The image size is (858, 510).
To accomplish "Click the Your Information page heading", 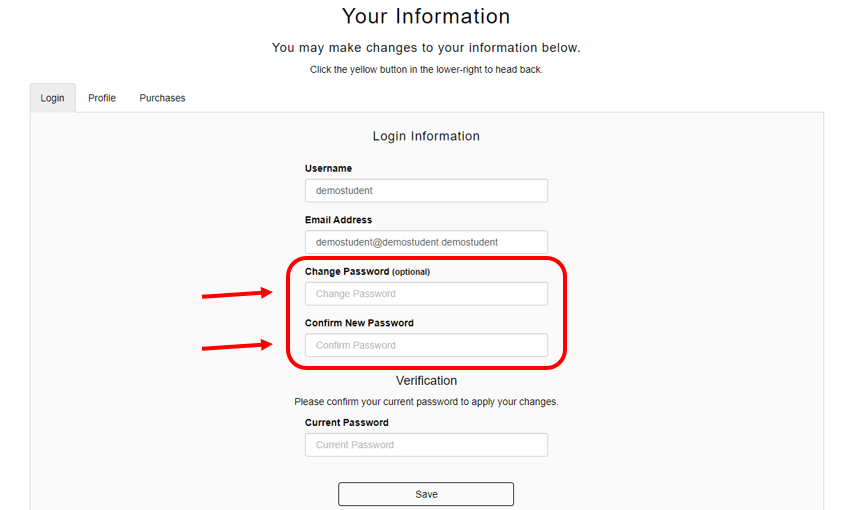I will pyautogui.click(x=426, y=16).
